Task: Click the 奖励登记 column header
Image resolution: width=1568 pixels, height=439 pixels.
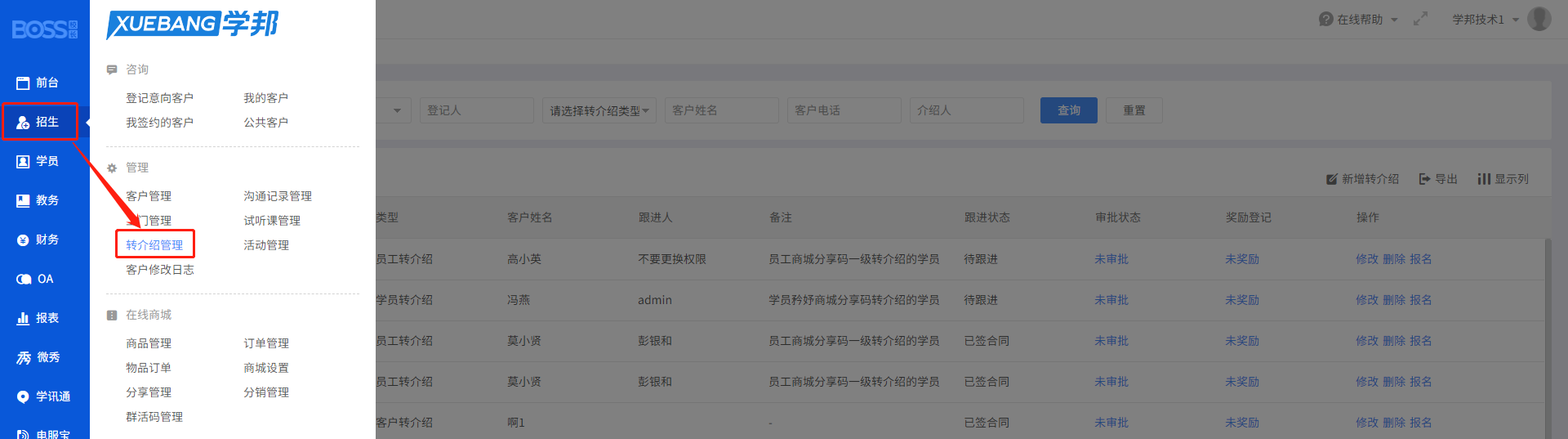Action: [x=1249, y=217]
